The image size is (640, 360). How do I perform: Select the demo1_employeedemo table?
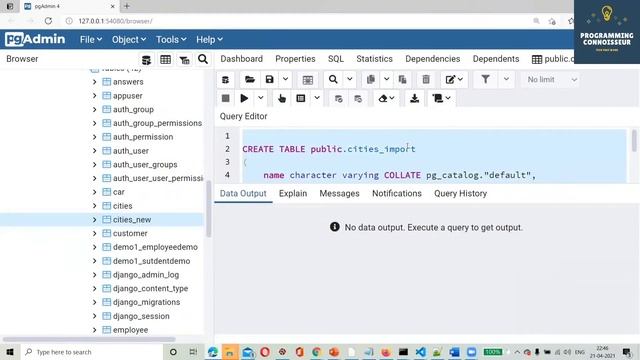(155, 247)
